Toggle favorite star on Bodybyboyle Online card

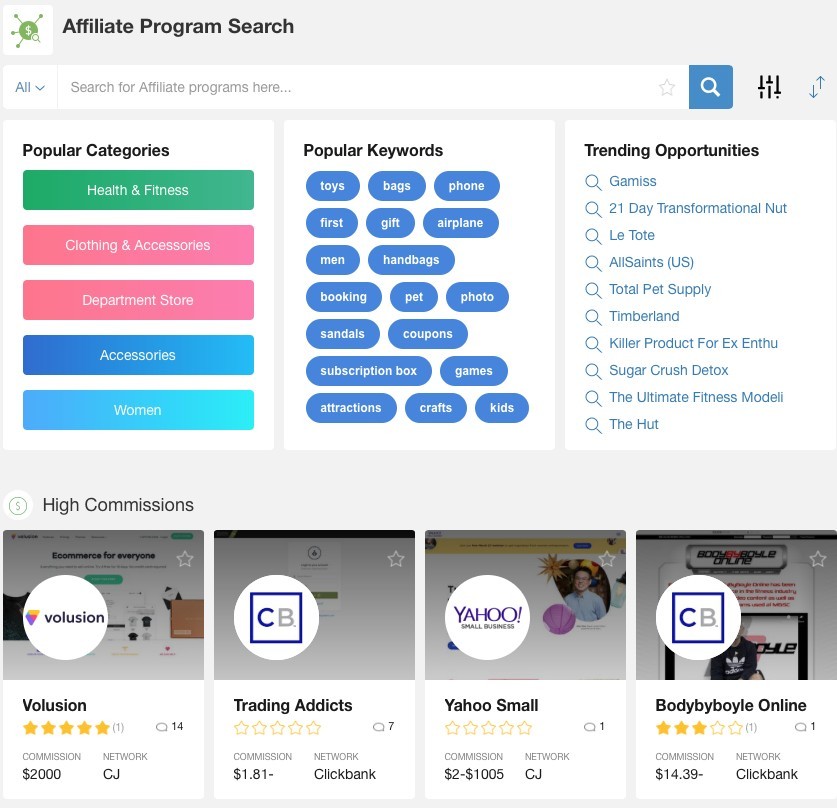pos(818,559)
